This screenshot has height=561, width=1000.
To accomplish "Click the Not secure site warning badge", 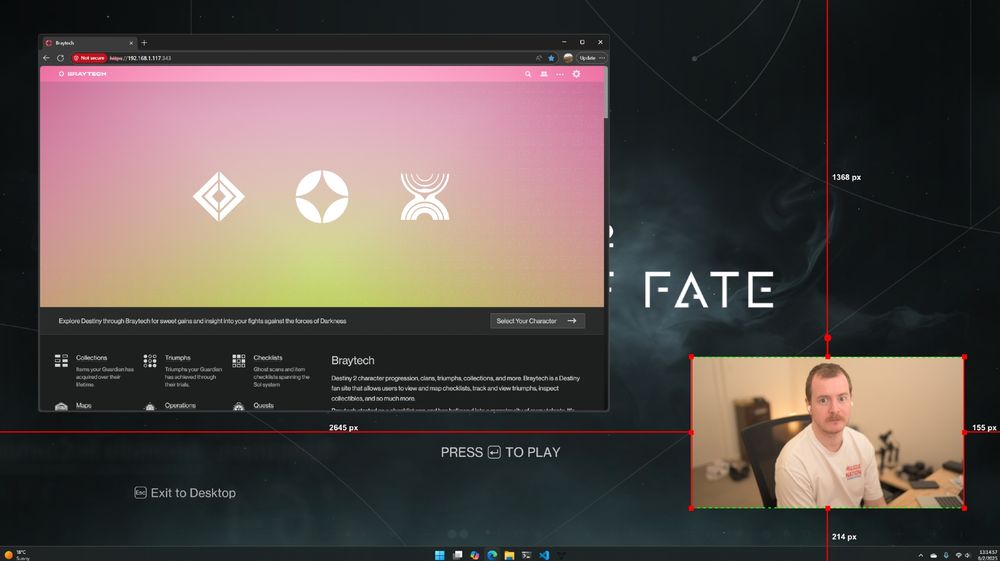I will pos(89,58).
